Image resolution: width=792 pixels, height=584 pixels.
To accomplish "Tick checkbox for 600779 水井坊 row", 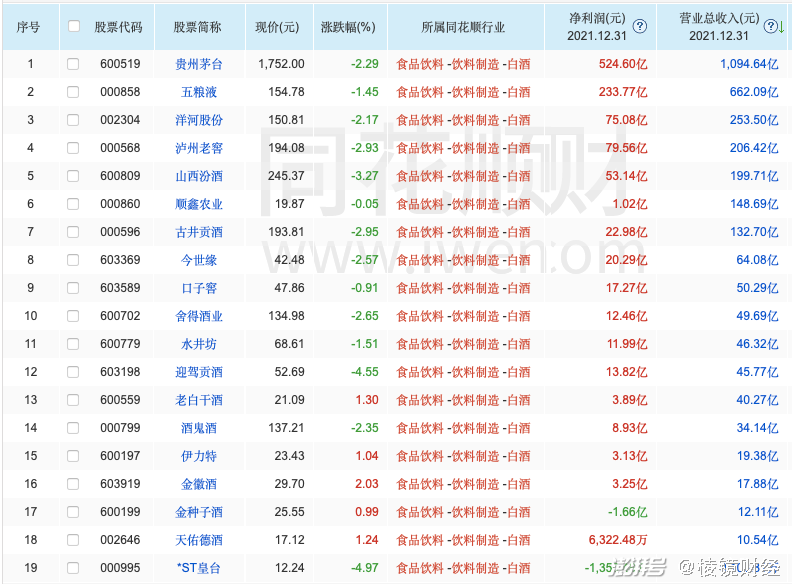I will click(x=73, y=344).
